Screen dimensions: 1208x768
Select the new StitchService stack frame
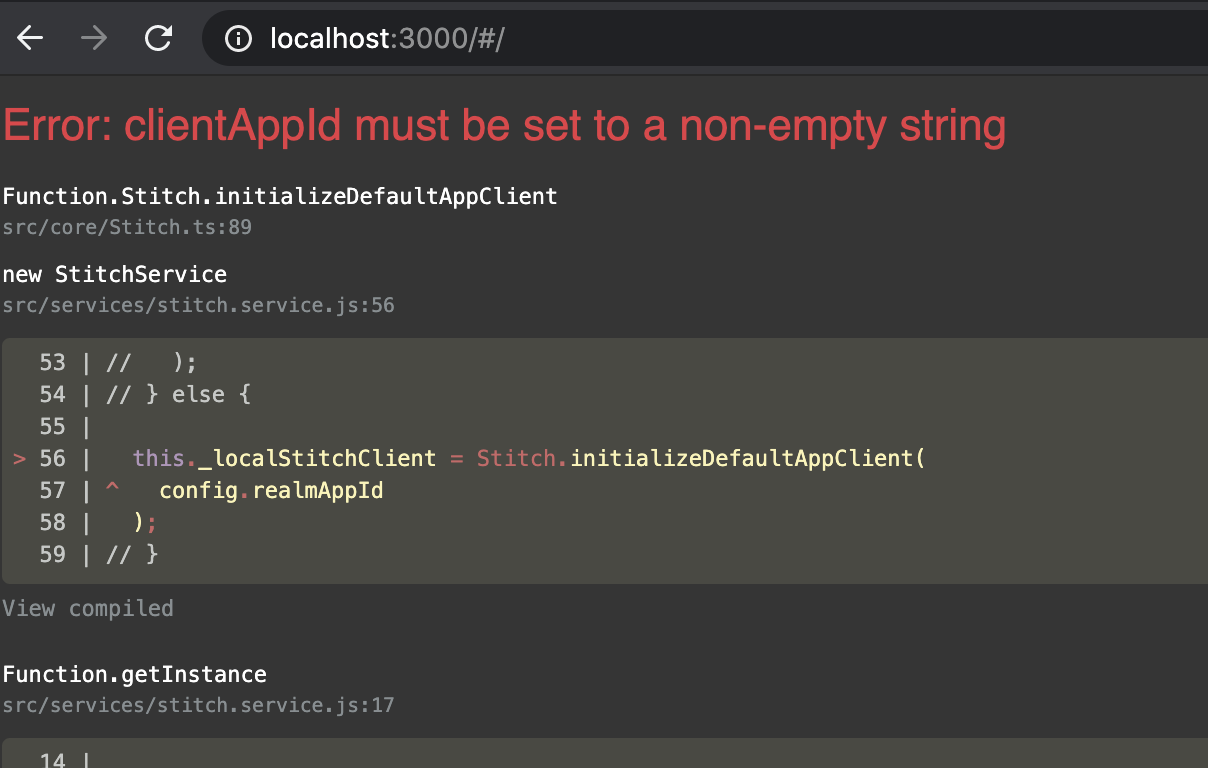point(115,274)
